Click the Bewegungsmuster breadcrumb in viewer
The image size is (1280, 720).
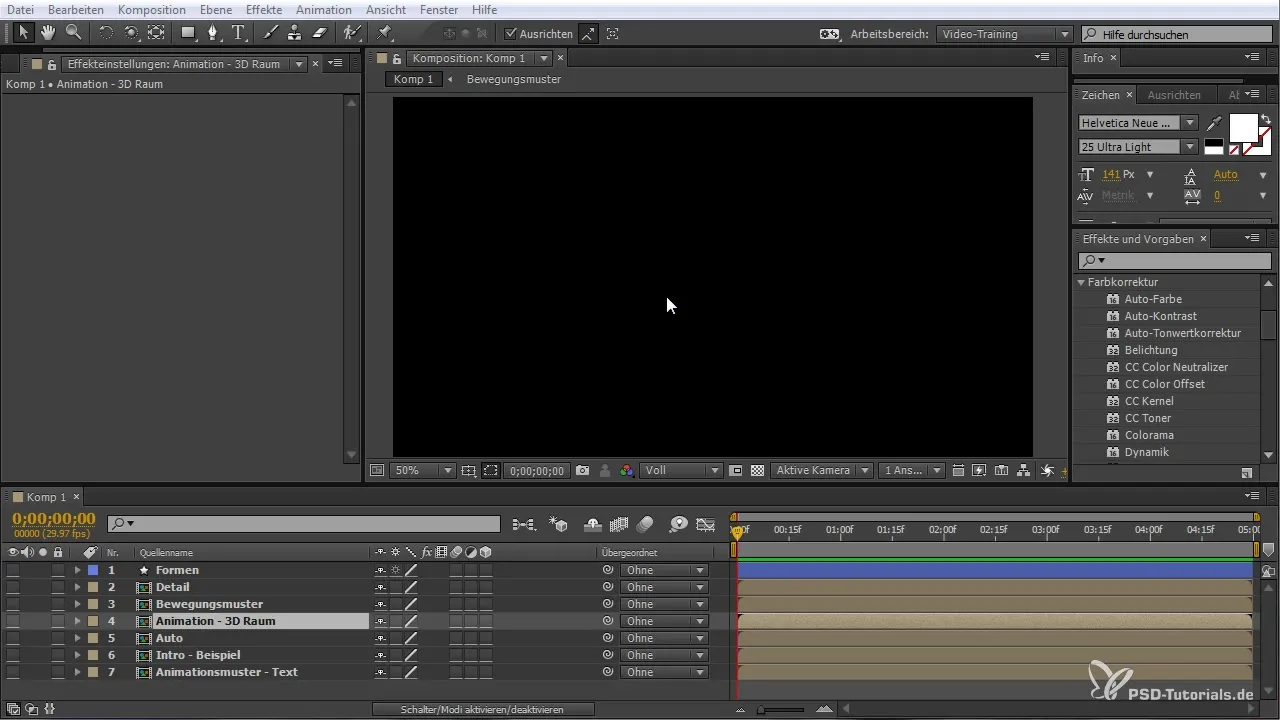(x=513, y=79)
